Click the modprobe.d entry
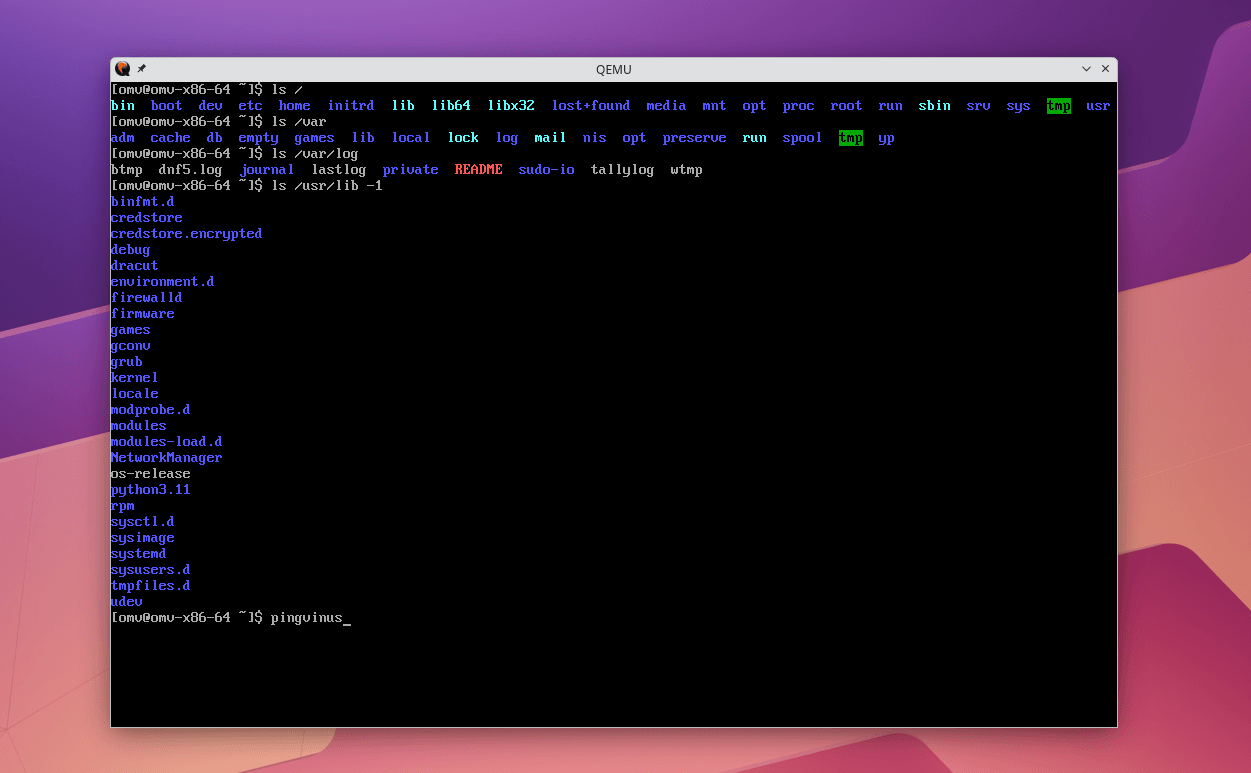The width and height of the screenshot is (1251, 773). 151,410
